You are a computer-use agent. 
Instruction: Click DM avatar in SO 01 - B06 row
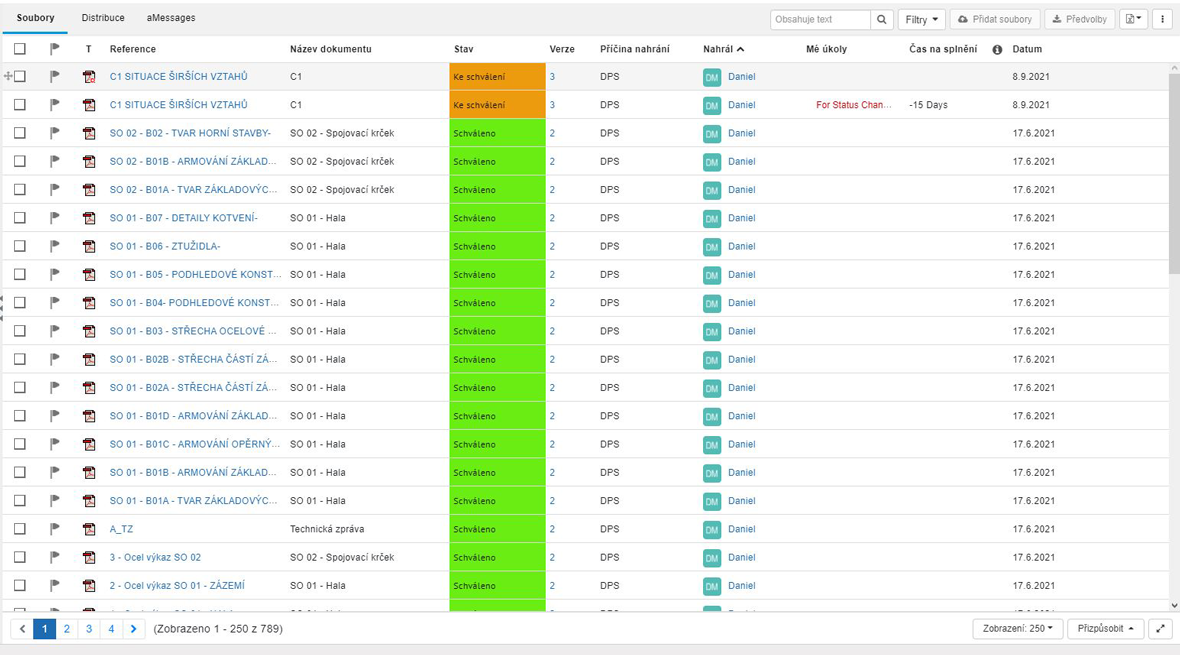pos(712,247)
